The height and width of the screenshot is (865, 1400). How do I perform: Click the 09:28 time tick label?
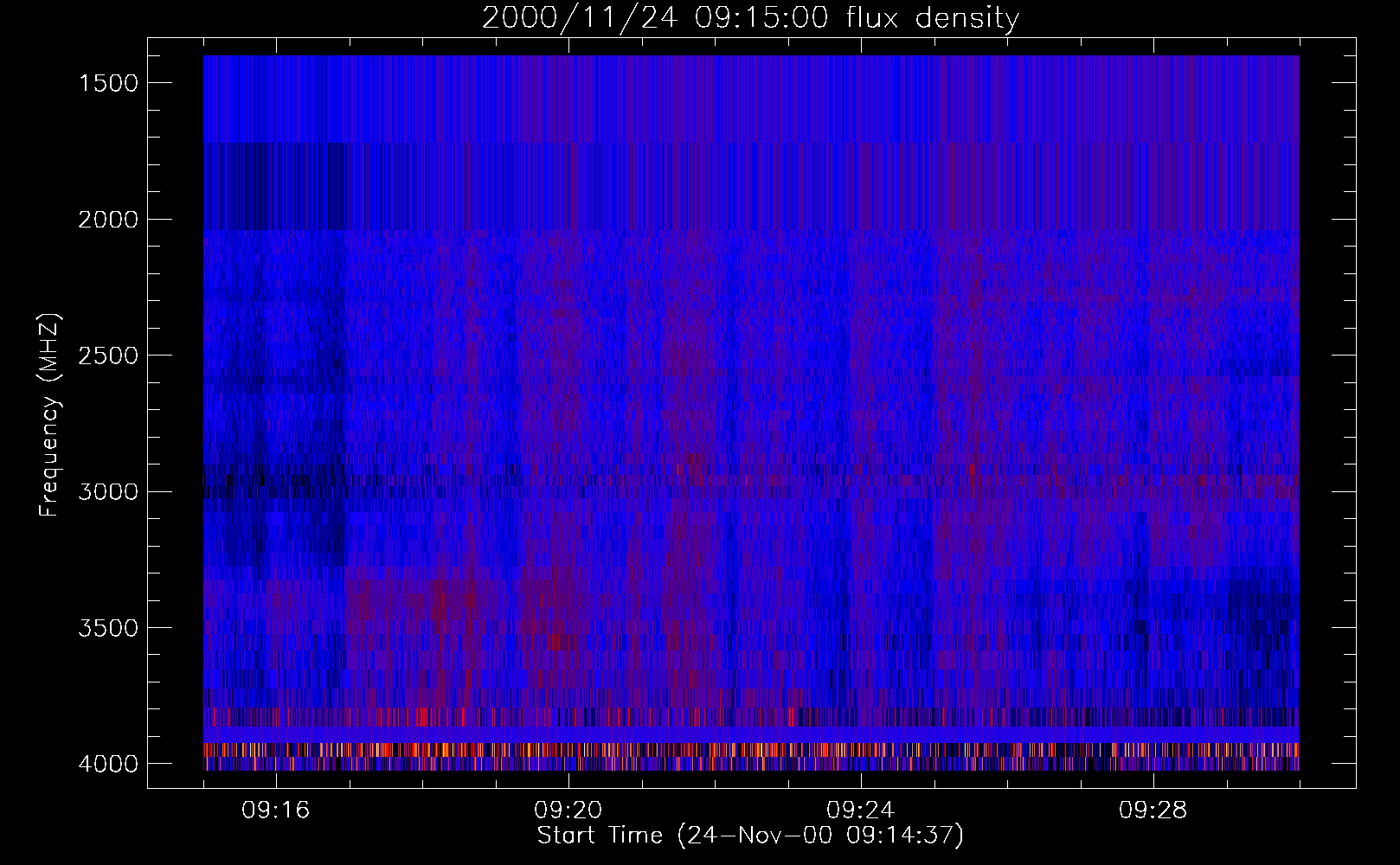1153,811
